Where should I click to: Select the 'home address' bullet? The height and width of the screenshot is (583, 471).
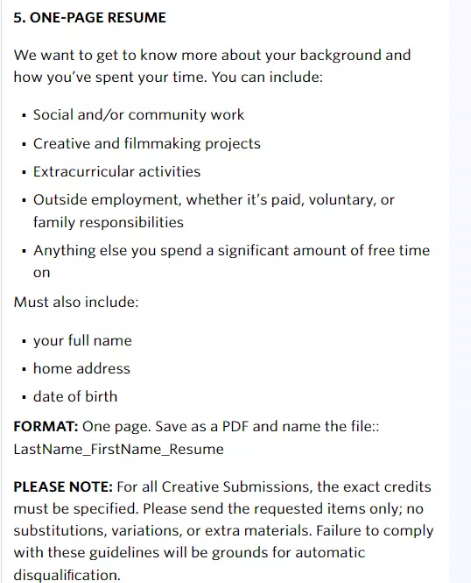point(82,368)
